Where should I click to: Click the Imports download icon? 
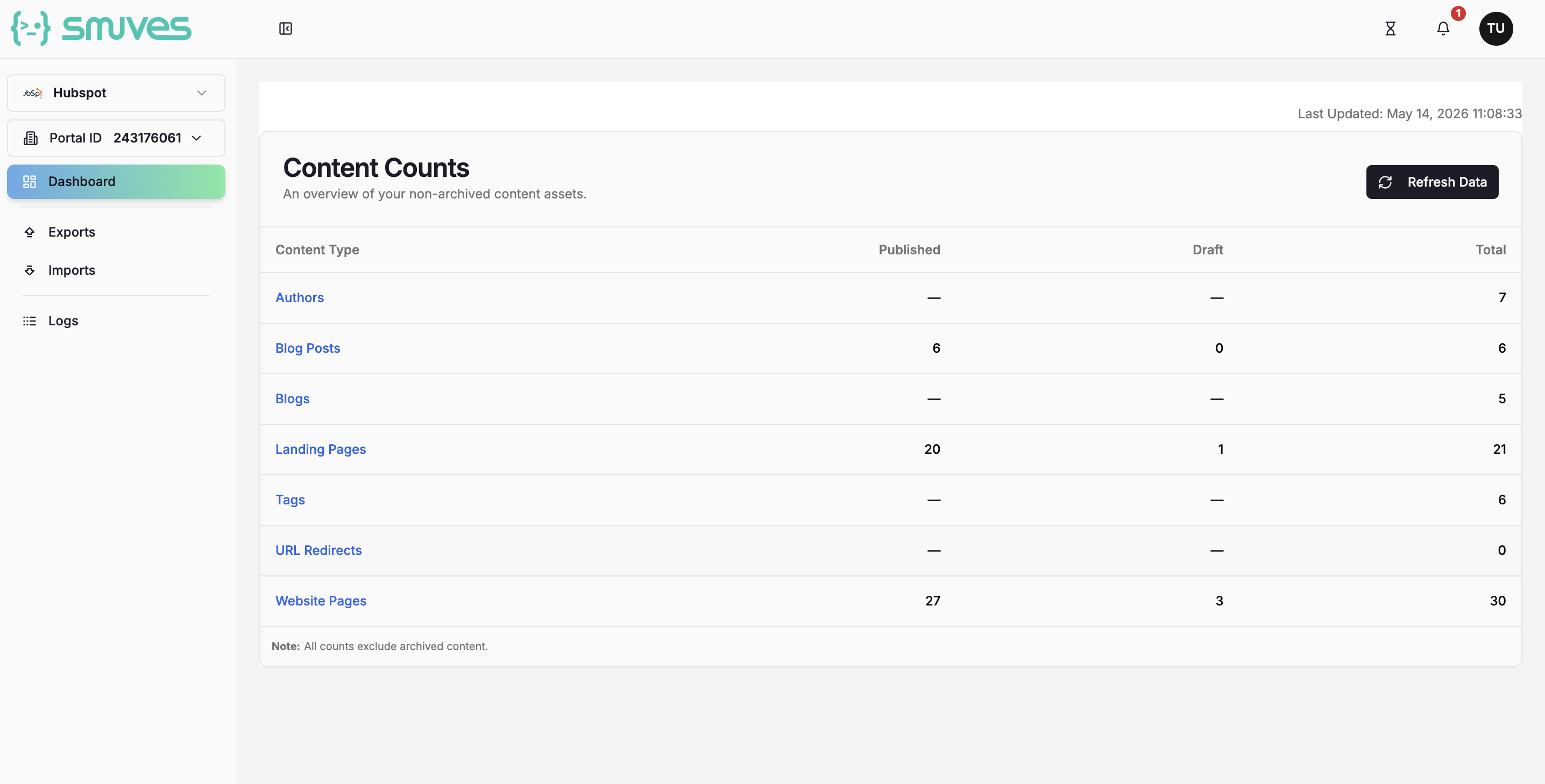click(x=30, y=270)
